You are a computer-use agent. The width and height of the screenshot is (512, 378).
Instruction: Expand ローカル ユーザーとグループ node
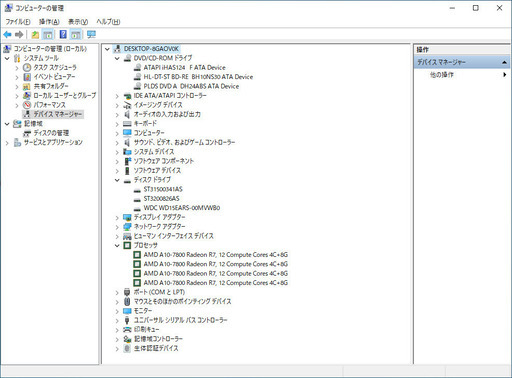pos(17,96)
